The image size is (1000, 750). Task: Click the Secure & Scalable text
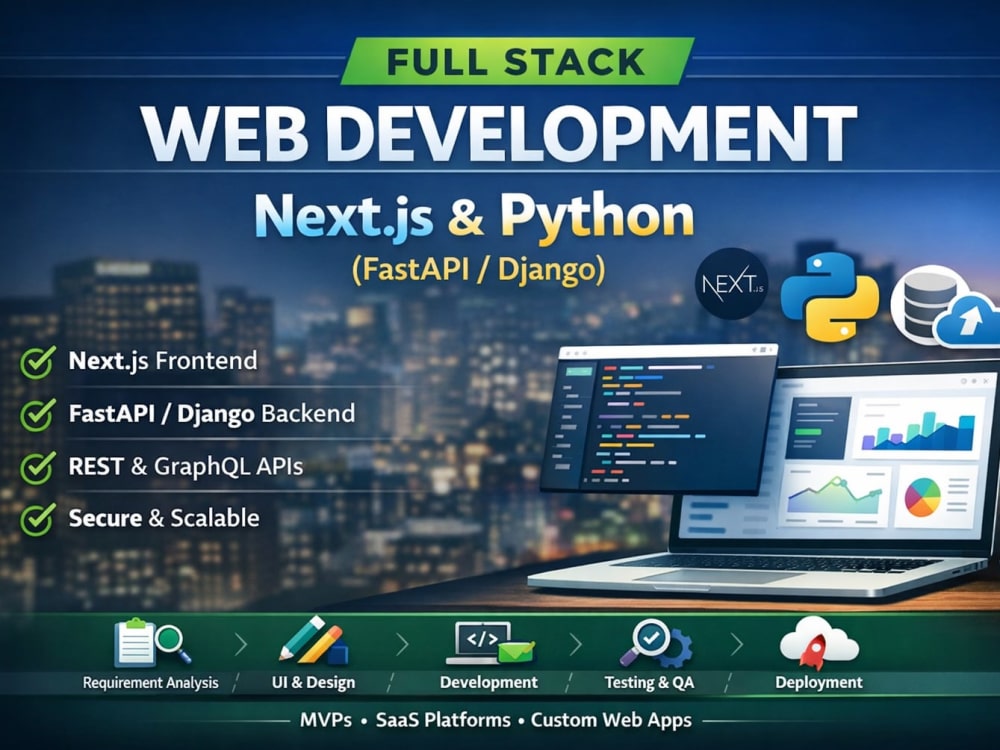164,518
